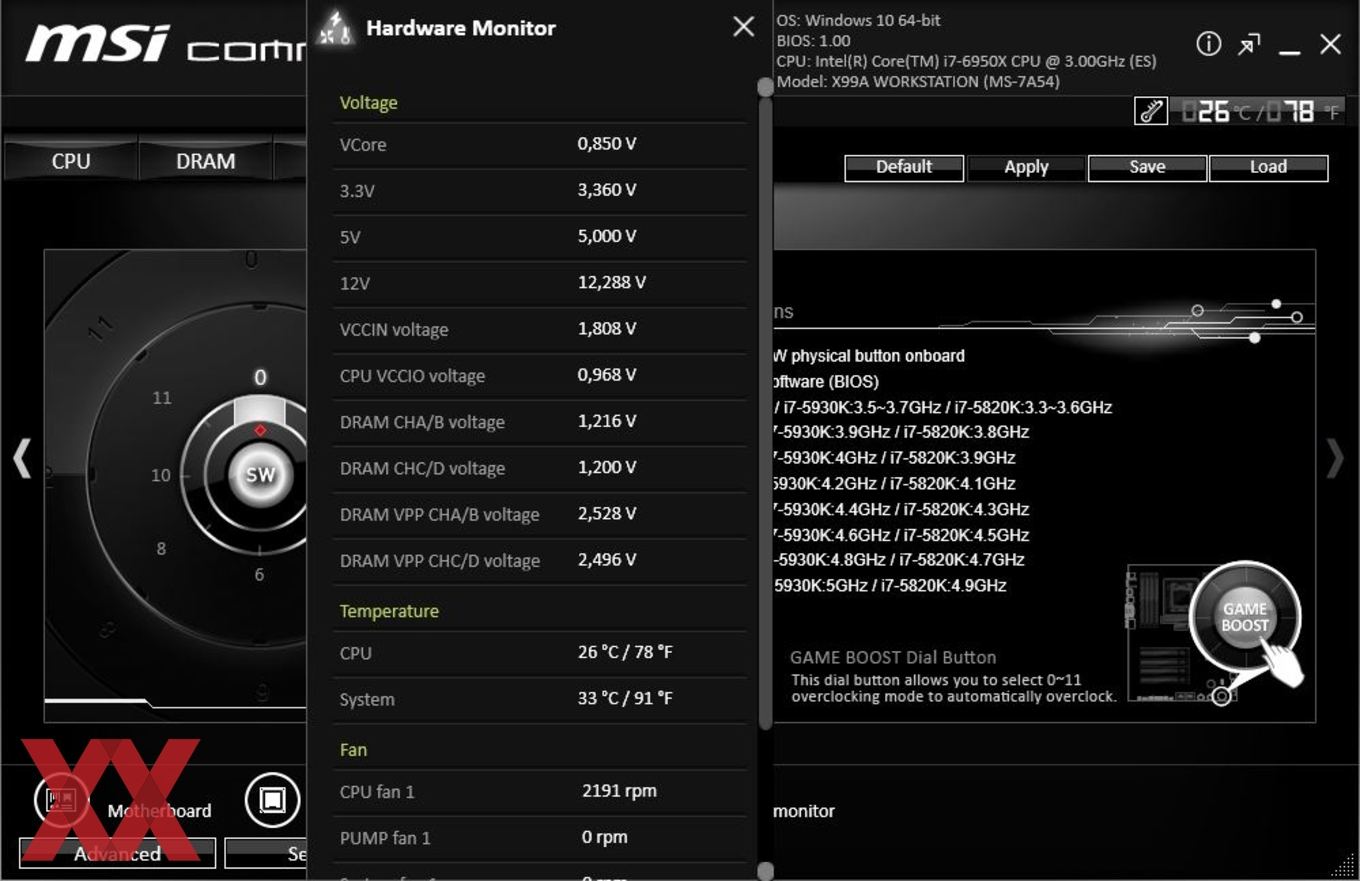
Task: Click the DRAM VPP CHA/B voltage row
Action: 540,514
